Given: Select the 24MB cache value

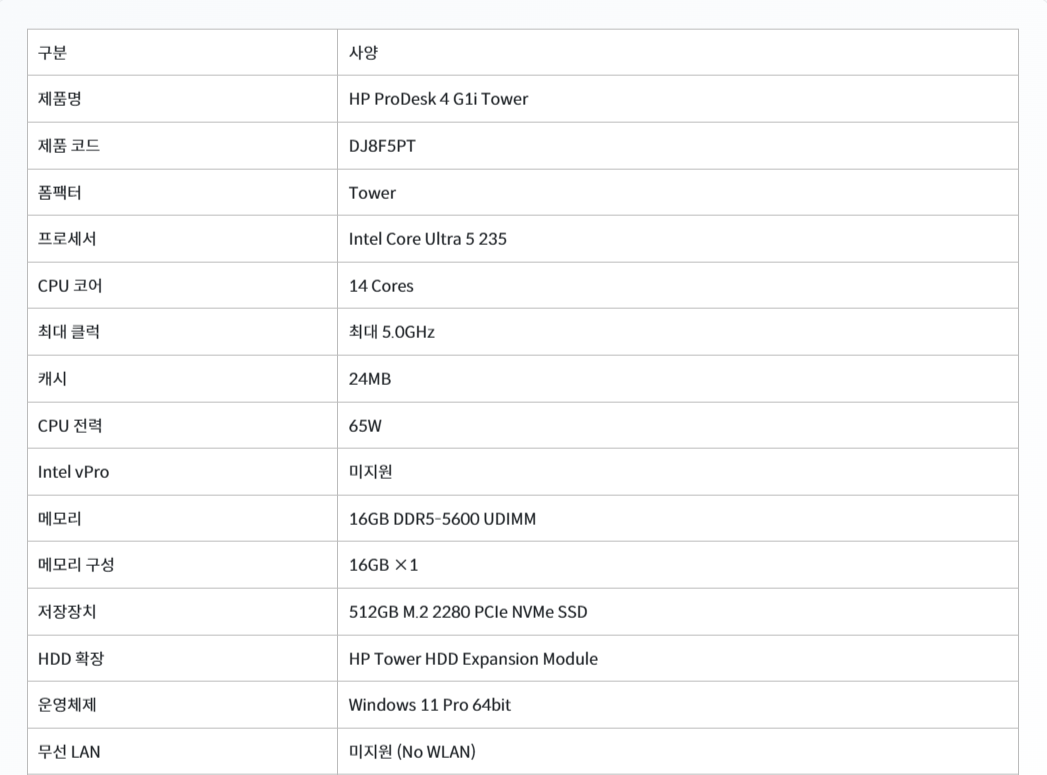Looking at the screenshot, I should [369, 378].
